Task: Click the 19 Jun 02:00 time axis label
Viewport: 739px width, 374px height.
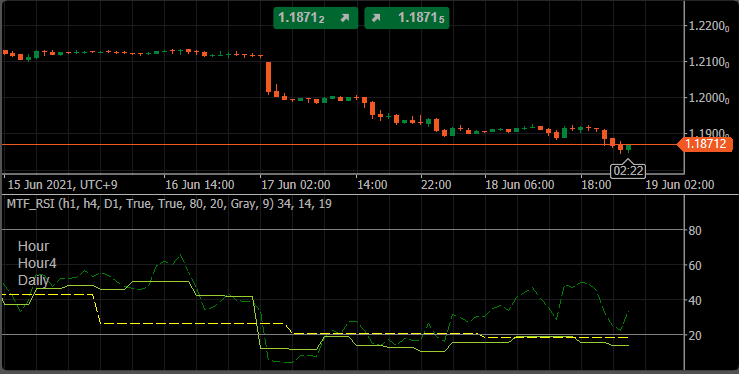Action: (679, 185)
